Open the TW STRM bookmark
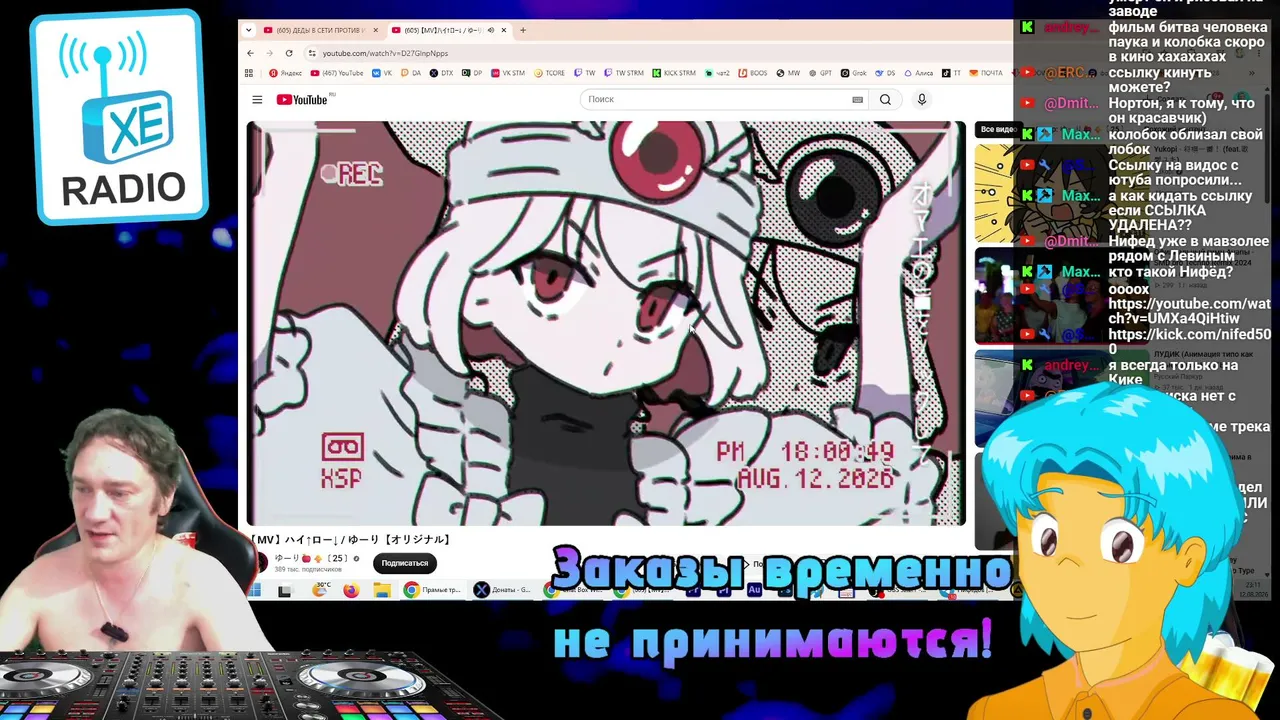 coord(624,73)
